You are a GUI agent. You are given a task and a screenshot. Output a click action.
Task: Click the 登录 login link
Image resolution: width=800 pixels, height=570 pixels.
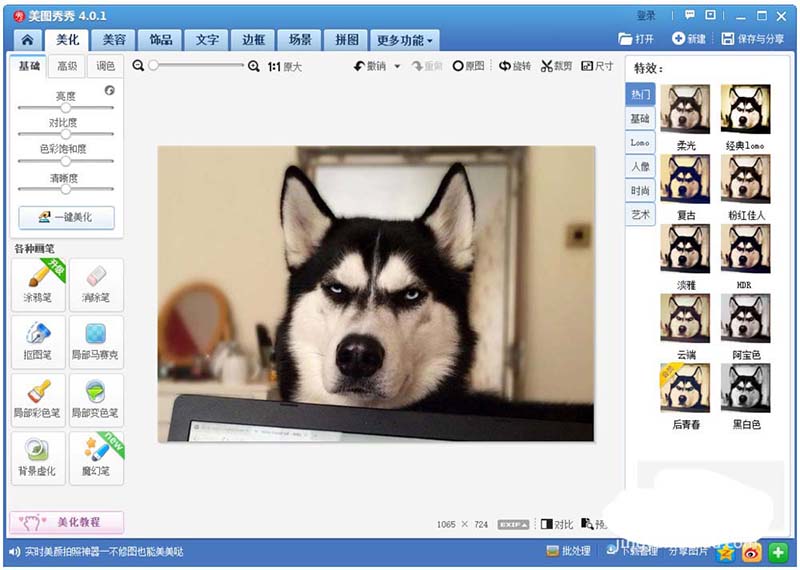646,16
